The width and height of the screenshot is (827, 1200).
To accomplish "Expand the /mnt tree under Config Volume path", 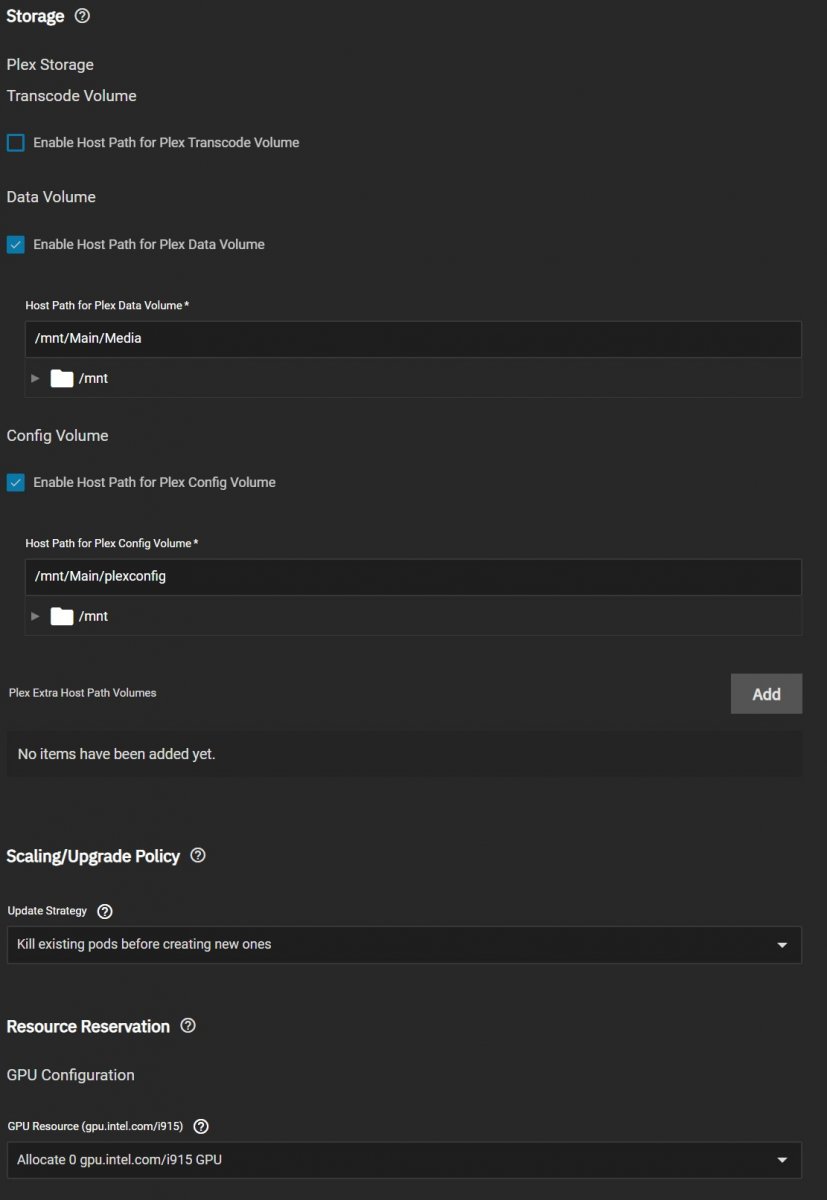I will (x=35, y=616).
